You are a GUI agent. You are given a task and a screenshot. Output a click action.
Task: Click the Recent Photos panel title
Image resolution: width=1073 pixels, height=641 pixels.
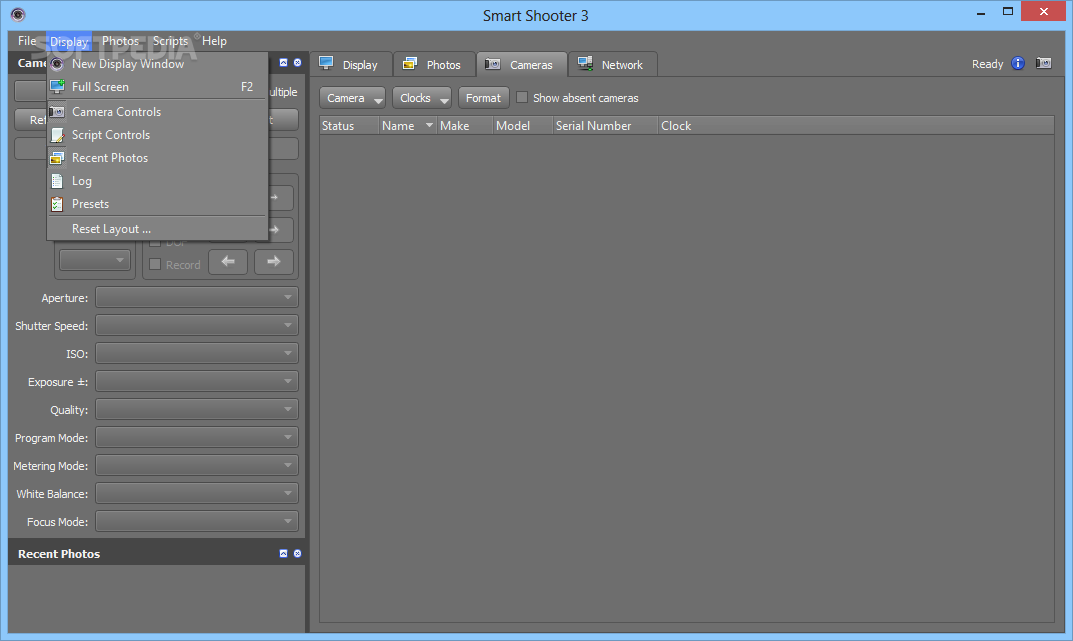(59, 554)
